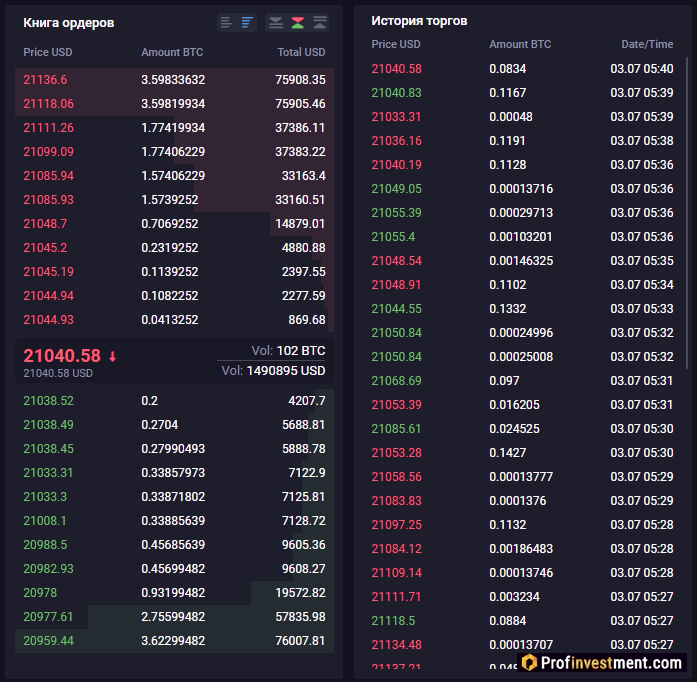Select the non-cumulative depth view icon
697x682 pixels.
(226, 22)
